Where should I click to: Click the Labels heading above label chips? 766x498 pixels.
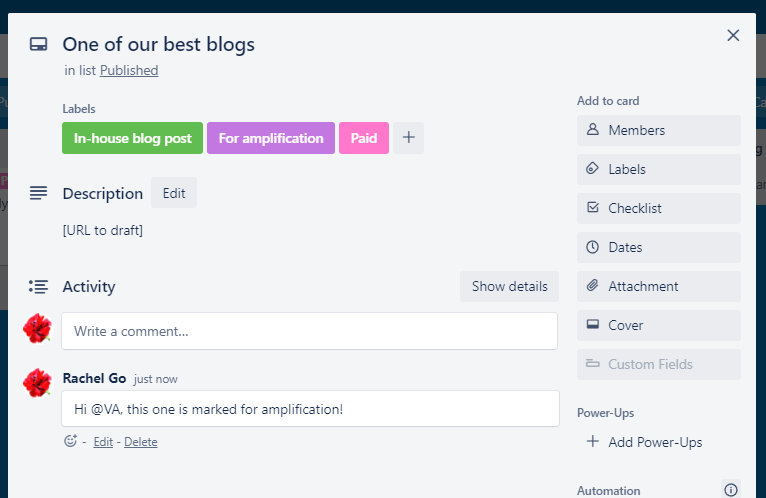[x=79, y=109]
